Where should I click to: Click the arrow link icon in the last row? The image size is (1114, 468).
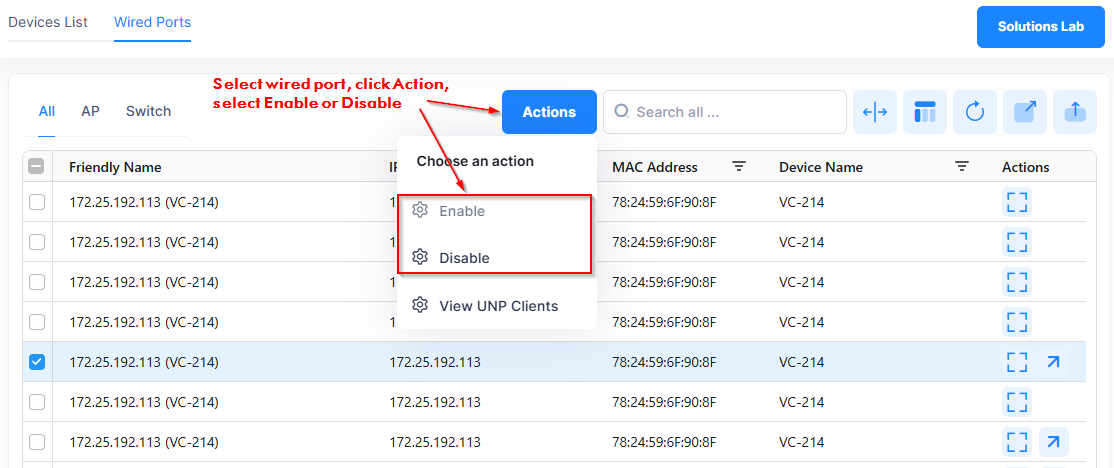[1053, 441]
